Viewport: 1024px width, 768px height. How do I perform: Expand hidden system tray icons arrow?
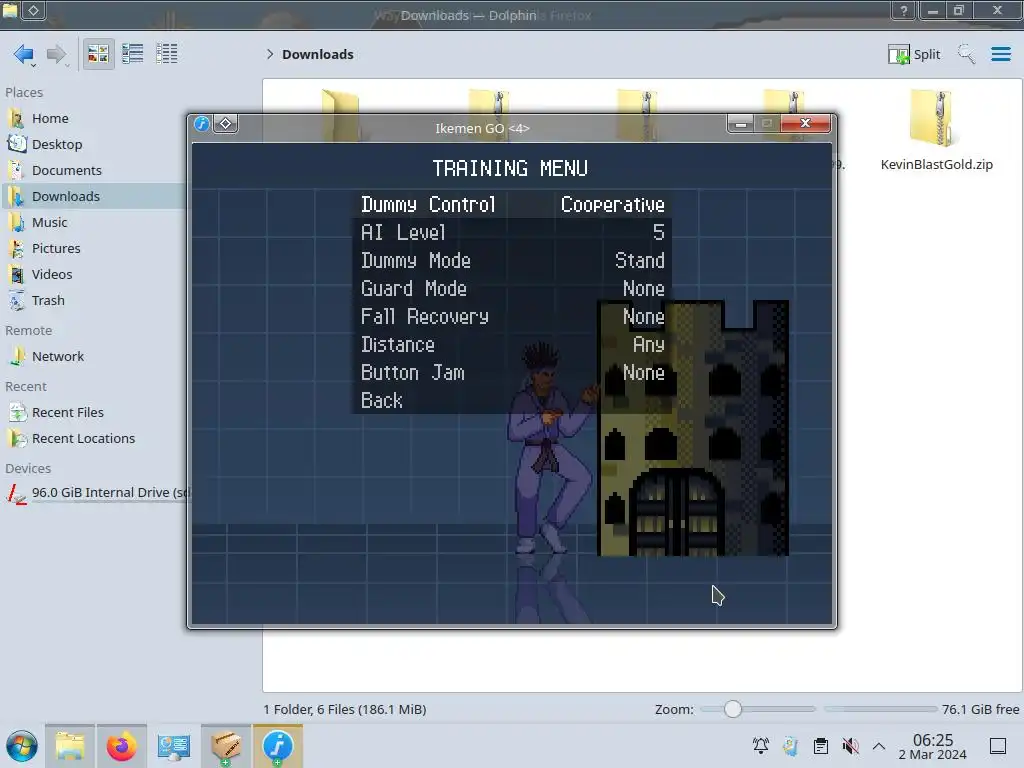[879, 746]
